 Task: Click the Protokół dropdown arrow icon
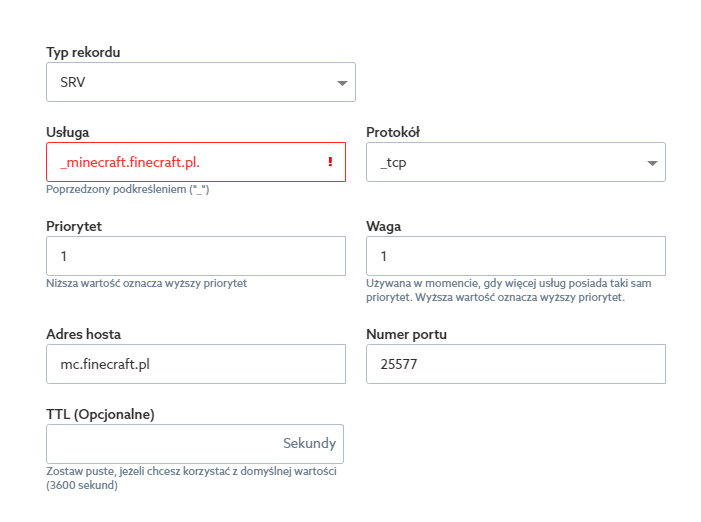[652, 163]
